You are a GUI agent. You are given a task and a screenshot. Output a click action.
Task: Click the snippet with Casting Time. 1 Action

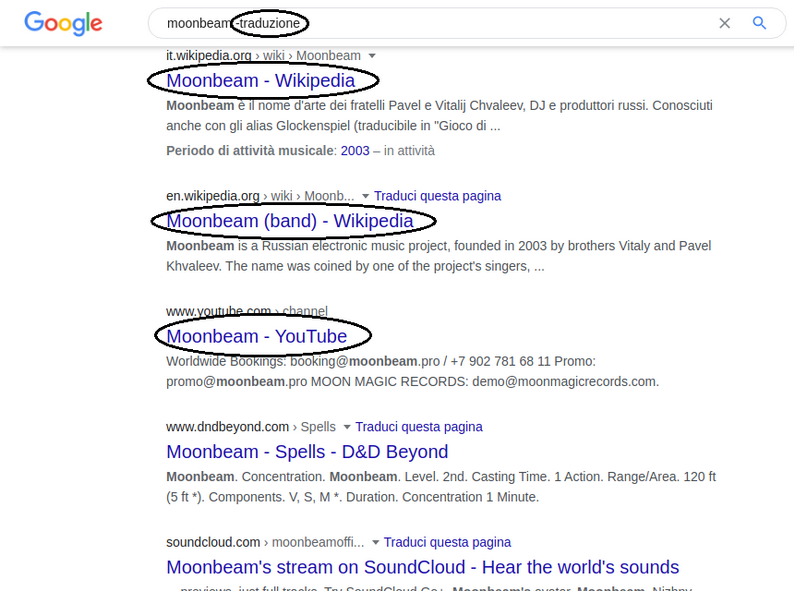click(441, 487)
